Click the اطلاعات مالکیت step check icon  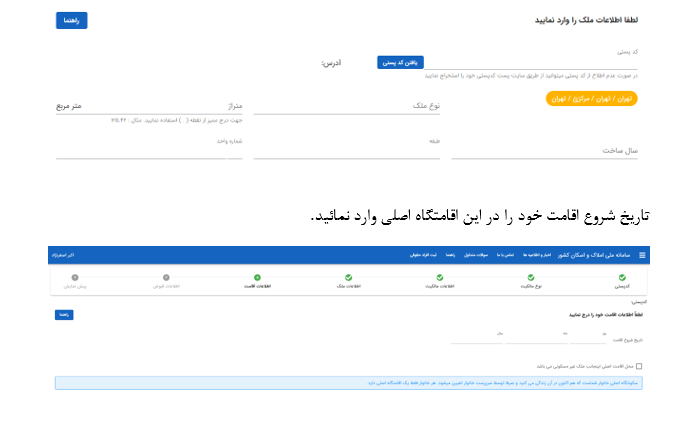(x=440, y=277)
